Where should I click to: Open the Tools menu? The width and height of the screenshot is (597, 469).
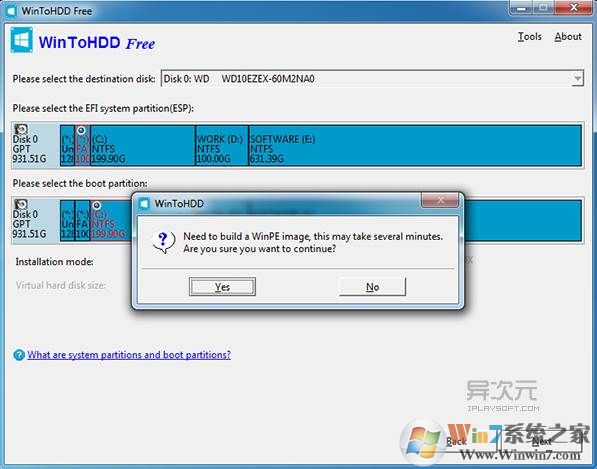pyautogui.click(x=530, y=37)
